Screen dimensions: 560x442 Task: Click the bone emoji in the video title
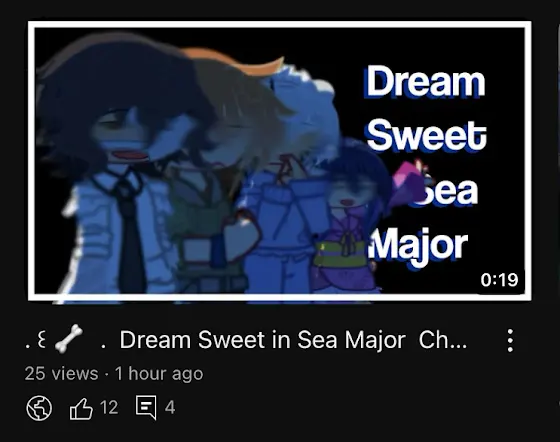pos(68,339)
